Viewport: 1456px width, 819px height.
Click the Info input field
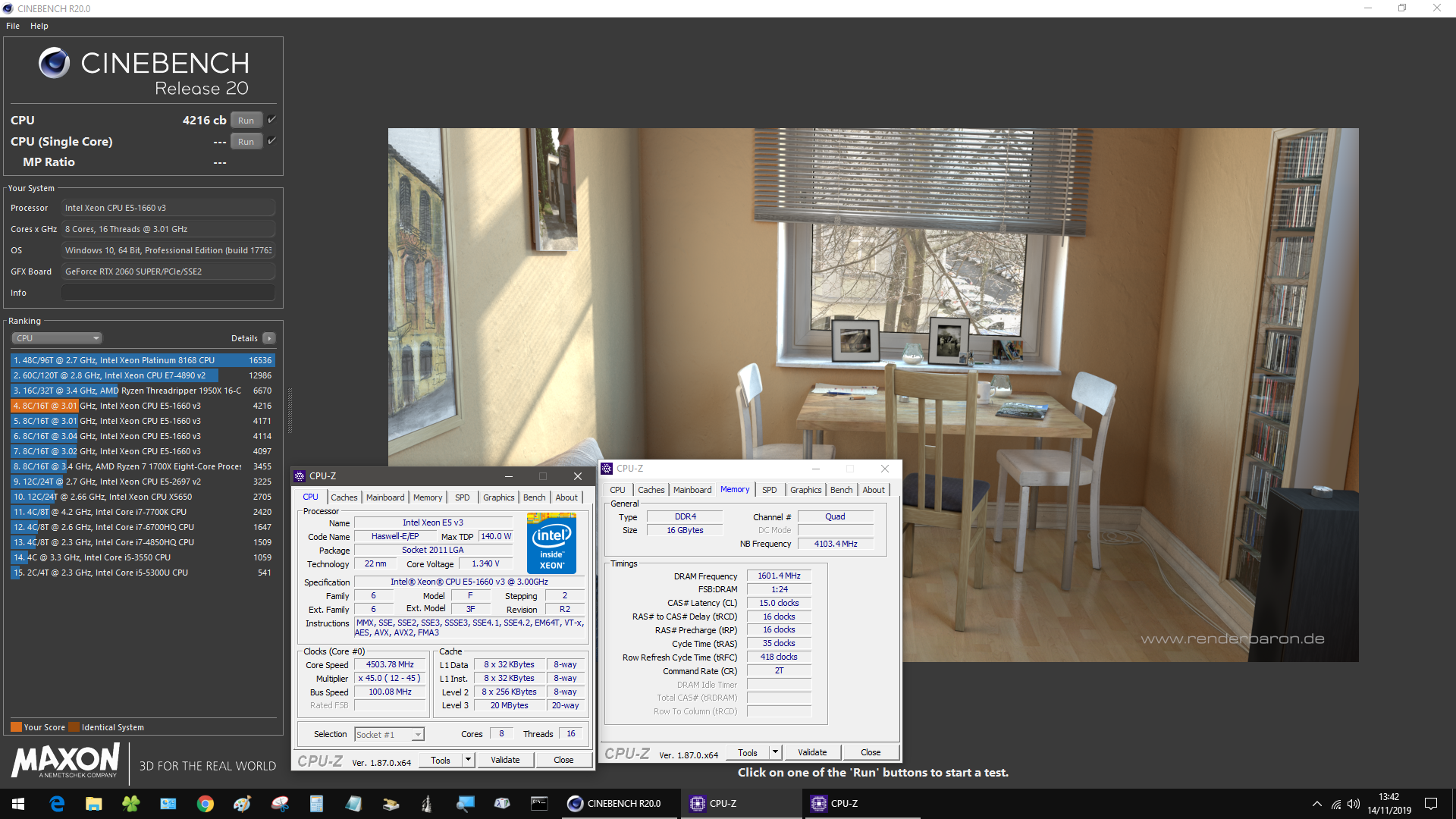click(168, 293)
